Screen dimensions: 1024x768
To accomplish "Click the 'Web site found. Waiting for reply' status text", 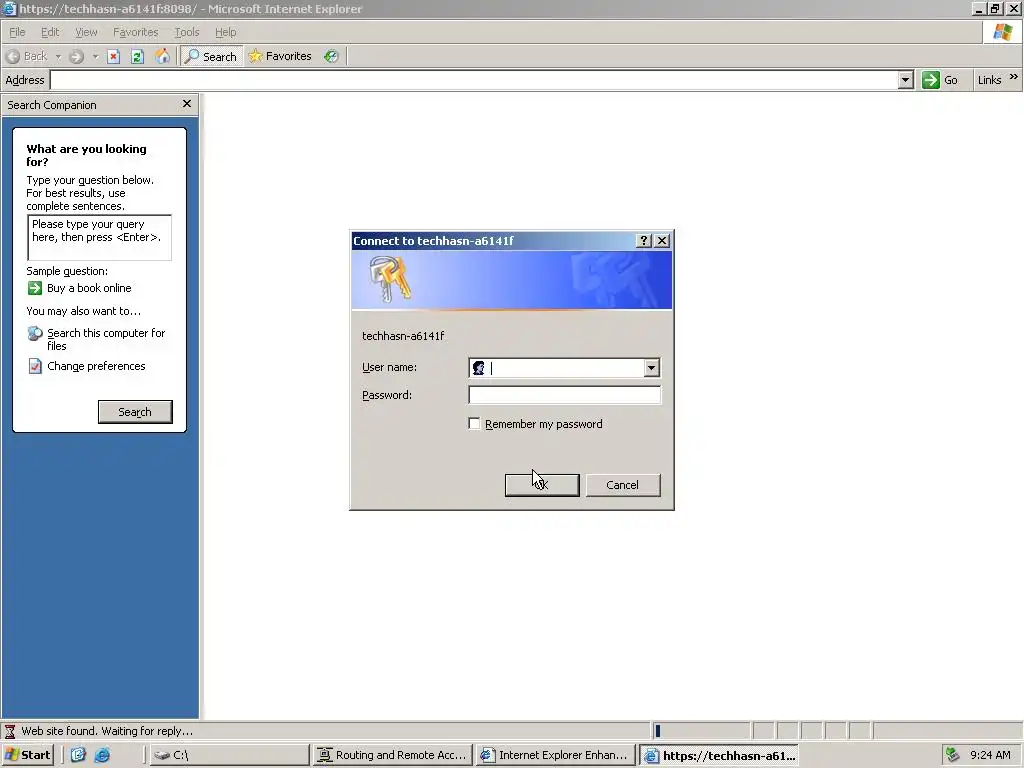I will (107, 731).
